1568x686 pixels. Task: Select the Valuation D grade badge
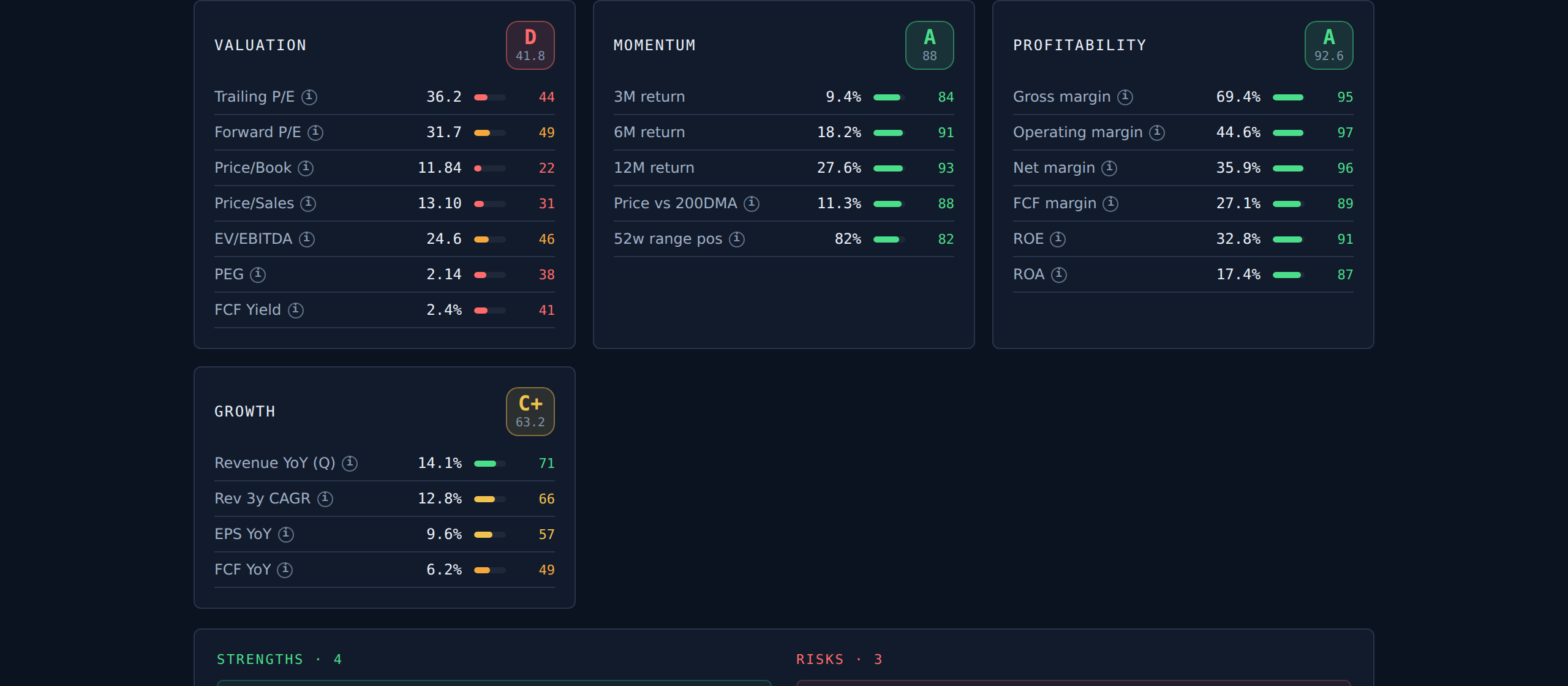[x=530, y=45]
